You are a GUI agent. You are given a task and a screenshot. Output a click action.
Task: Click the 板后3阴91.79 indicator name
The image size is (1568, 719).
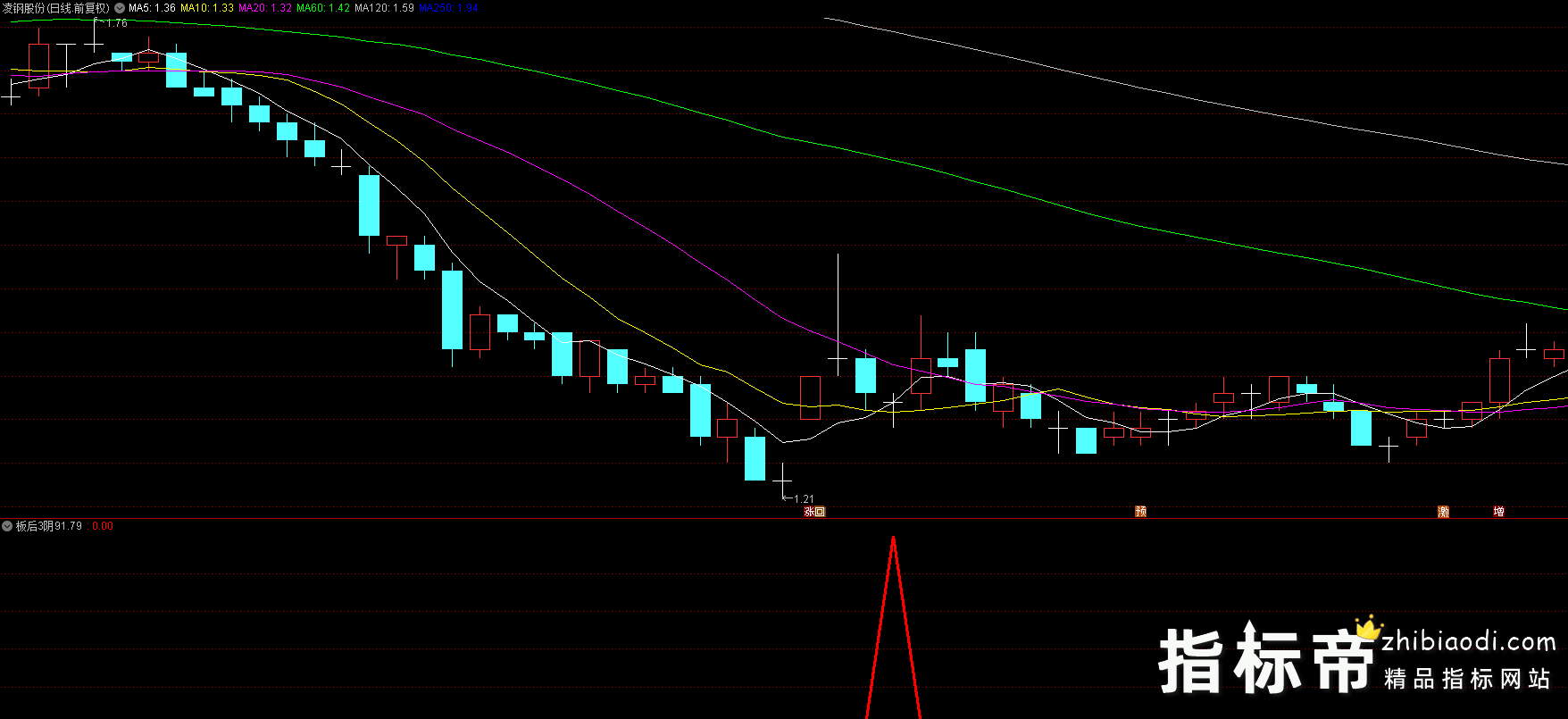coord(49,526)
